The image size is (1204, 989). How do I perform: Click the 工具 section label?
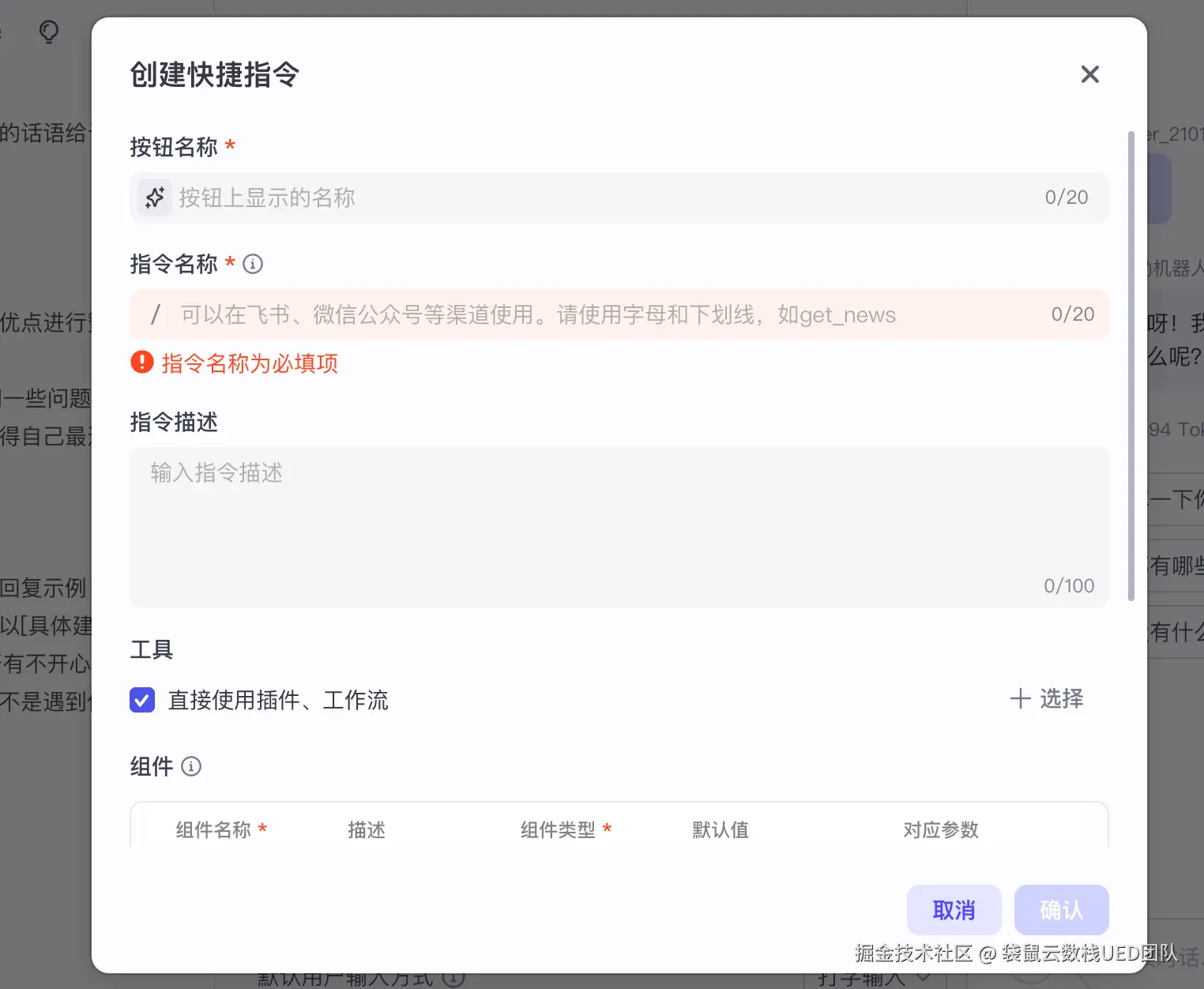[152, 650]
